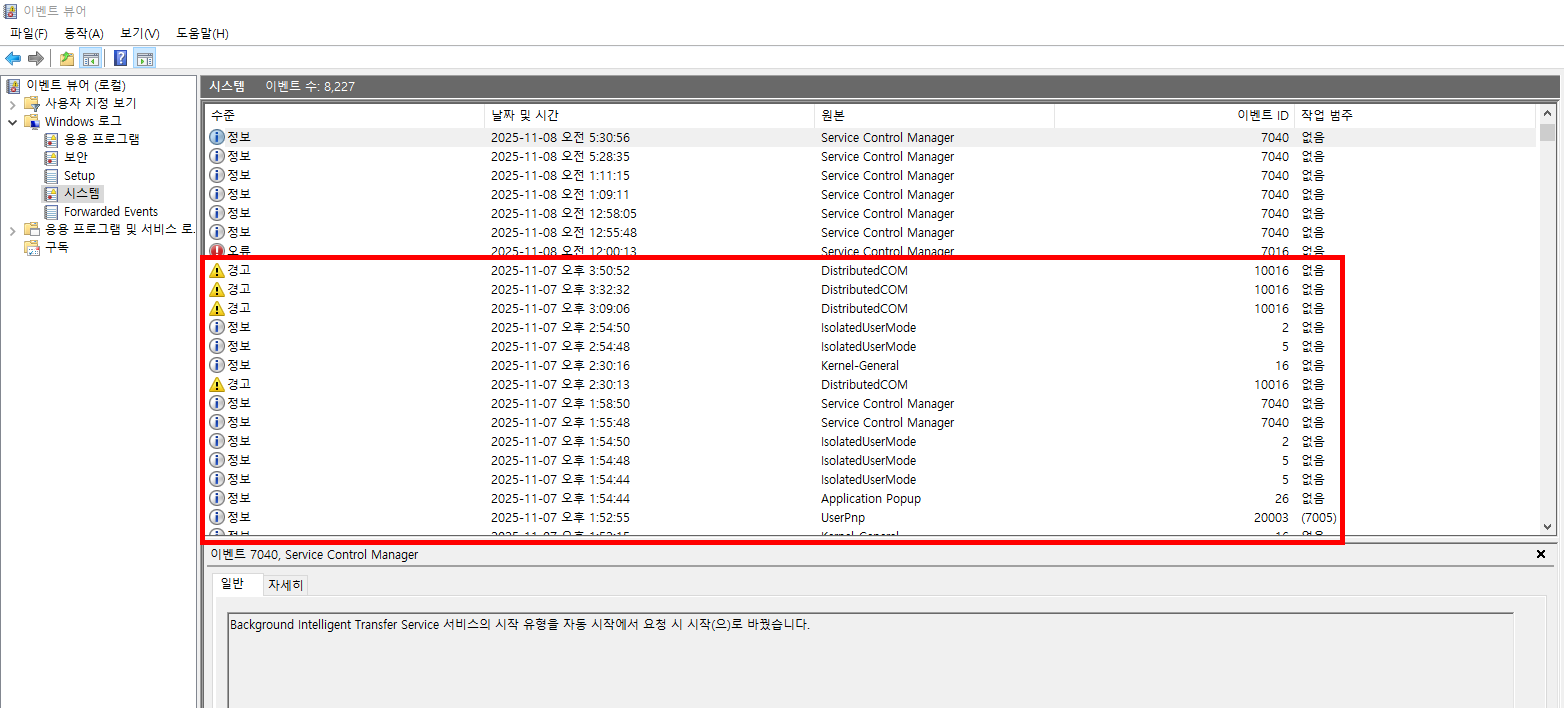
Task: Click the blue Back arrow in toolbar
Action: point(13,58)
